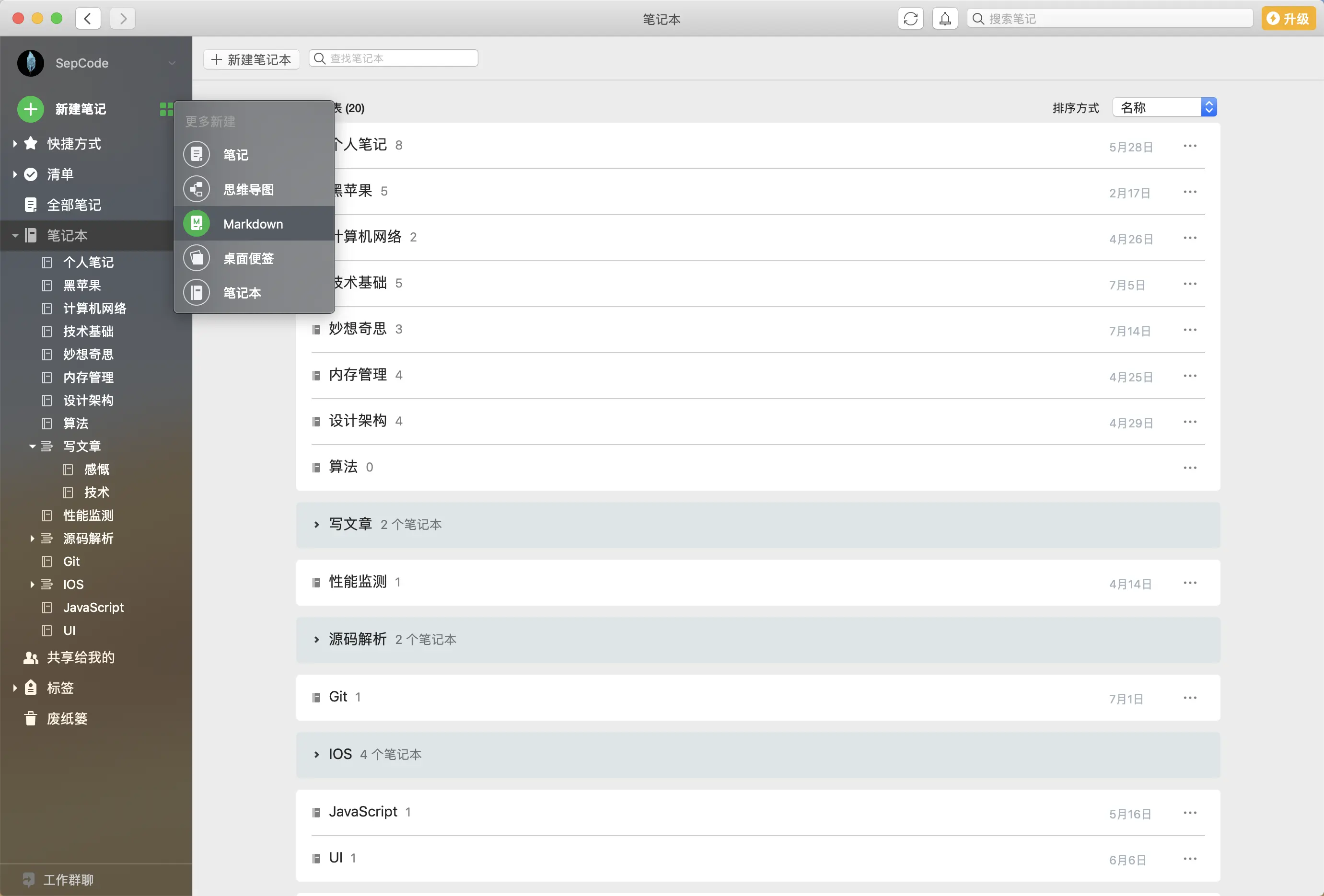
Task: Choose 笔记本 in the 更多新建 menu
Action: 242,293
